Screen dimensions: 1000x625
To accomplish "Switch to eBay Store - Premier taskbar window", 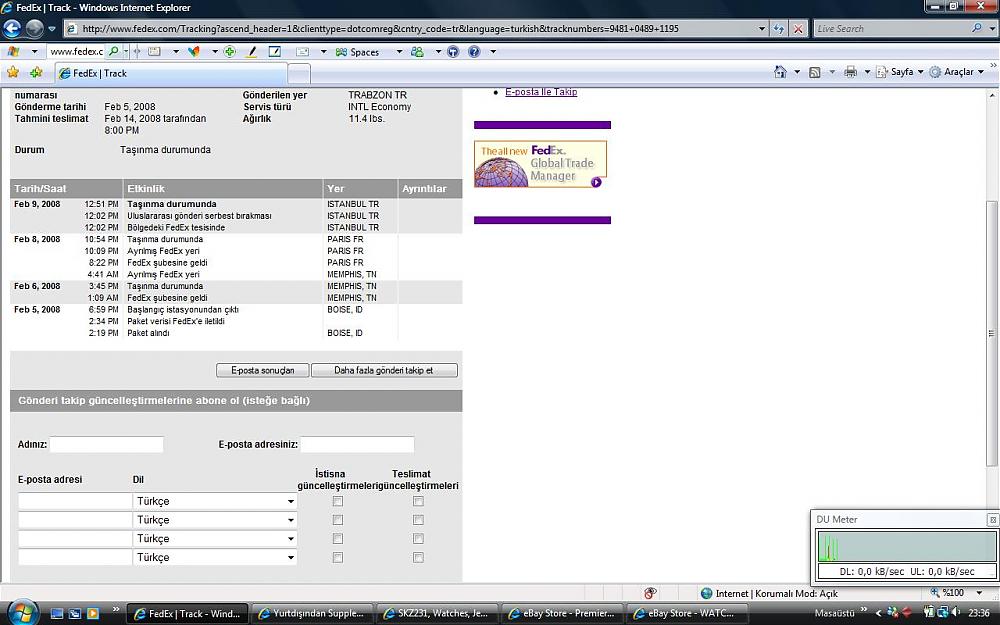I will click(x=562, y=614).
